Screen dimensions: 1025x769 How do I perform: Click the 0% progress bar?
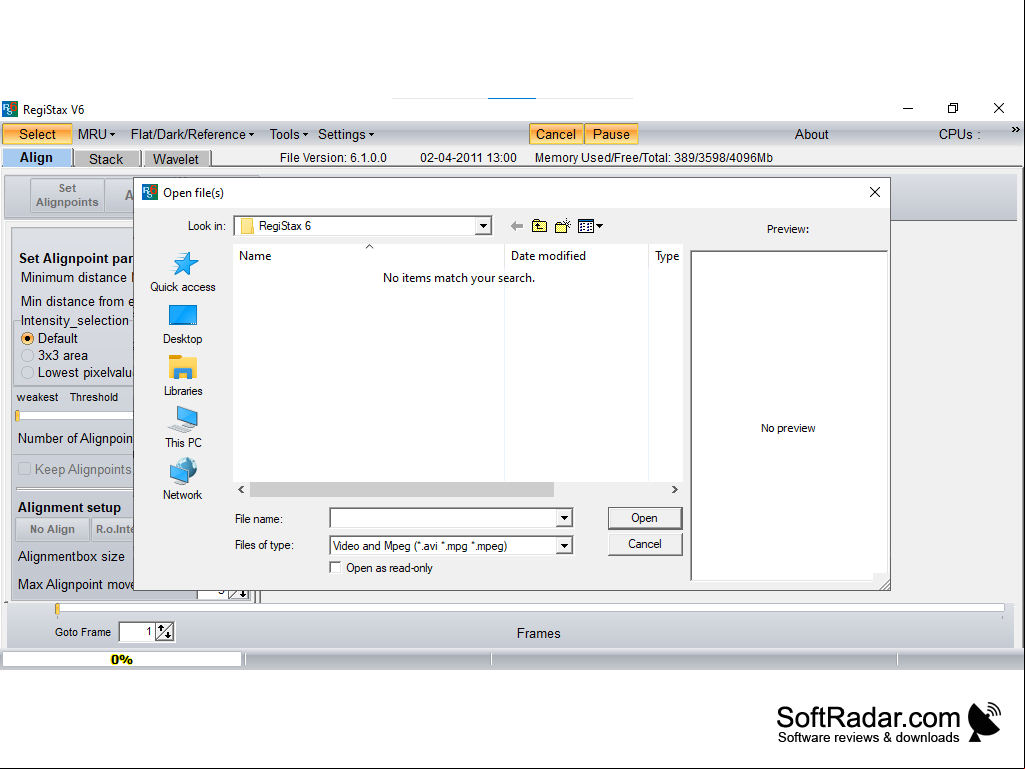[x=122, y=659]
